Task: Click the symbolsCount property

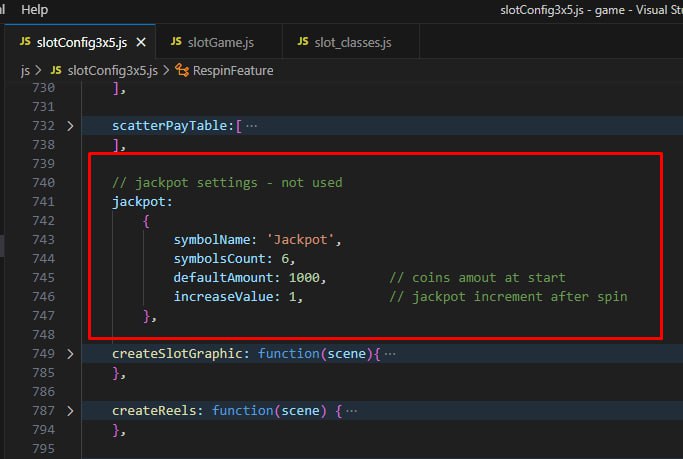Action: [x=220, y=259]
